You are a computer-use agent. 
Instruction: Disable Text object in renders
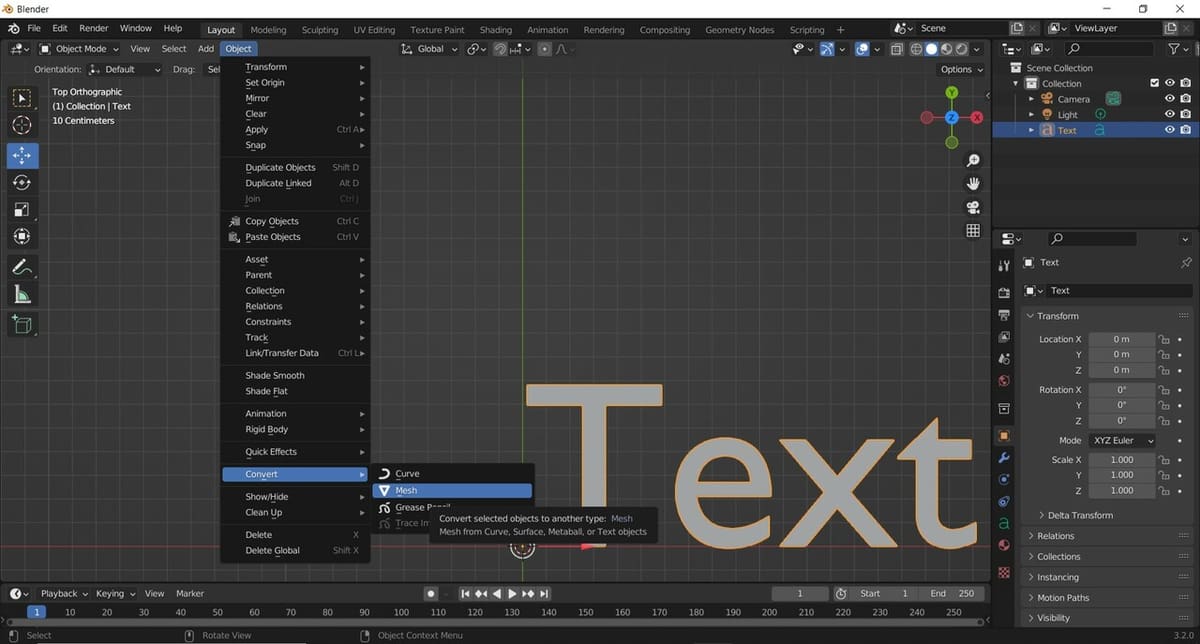click(1185, 130)
